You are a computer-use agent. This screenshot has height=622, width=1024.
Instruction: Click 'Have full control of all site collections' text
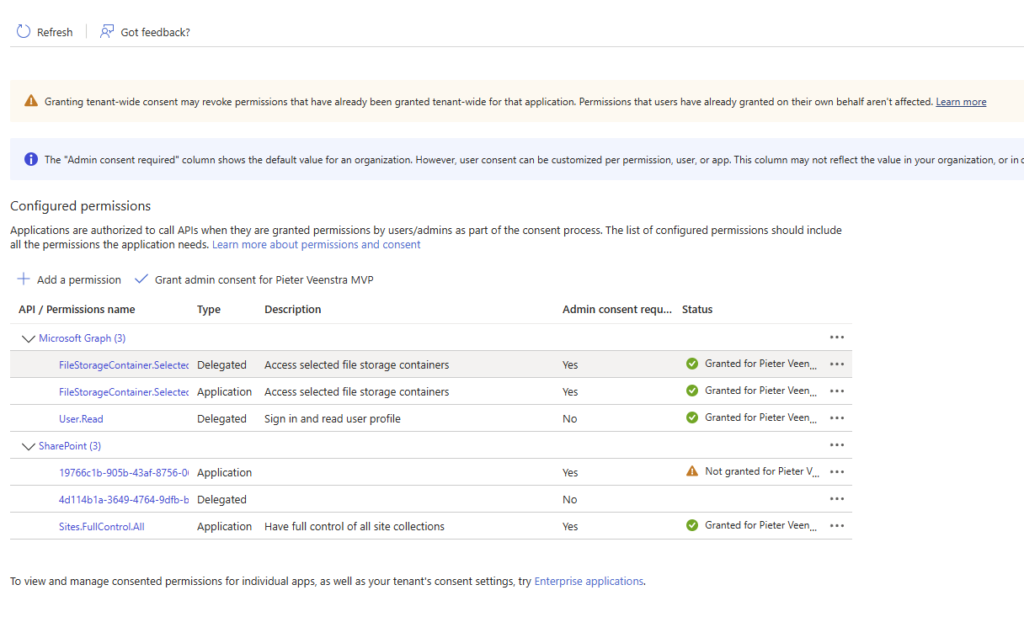(355, 526)
